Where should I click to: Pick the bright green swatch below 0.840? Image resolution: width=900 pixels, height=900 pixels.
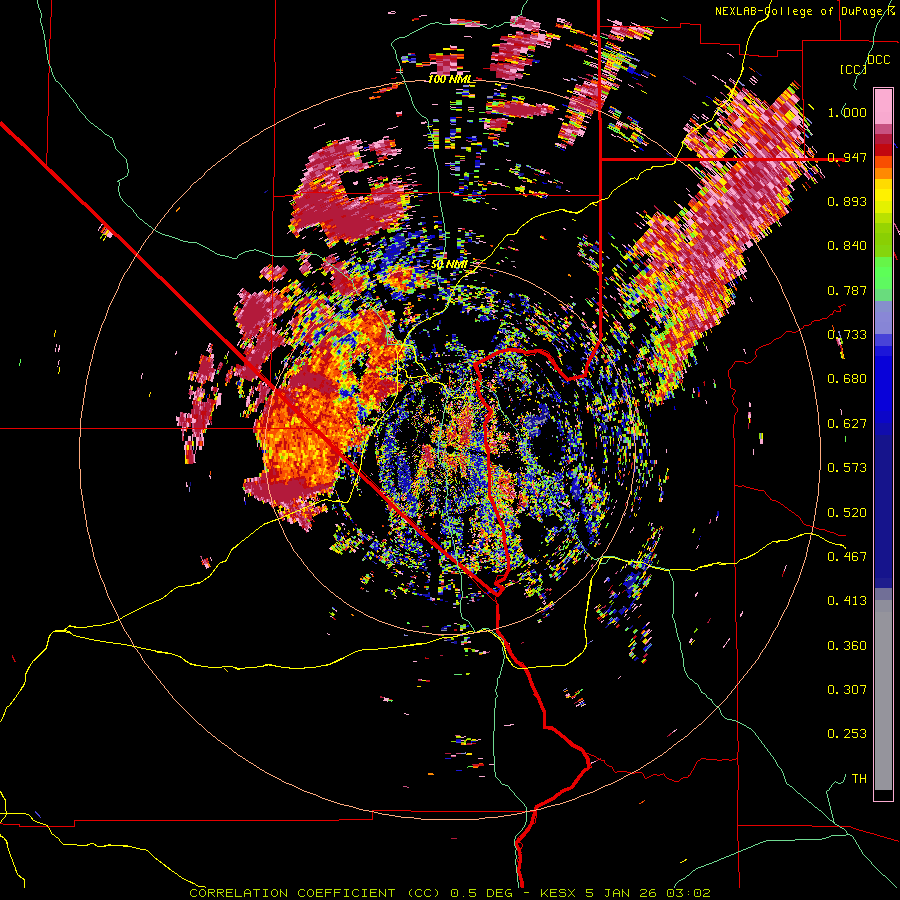click(x=883, y=273)
